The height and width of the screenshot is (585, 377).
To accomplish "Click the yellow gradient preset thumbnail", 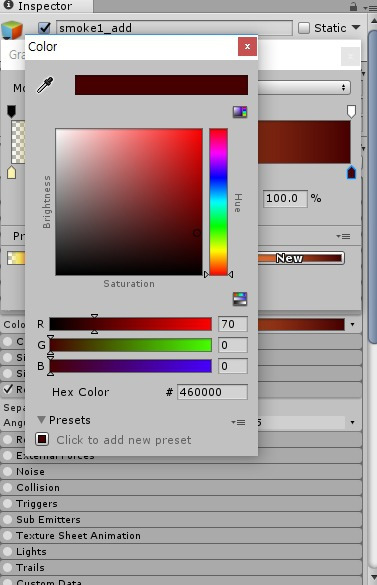I will click(16, 258).
